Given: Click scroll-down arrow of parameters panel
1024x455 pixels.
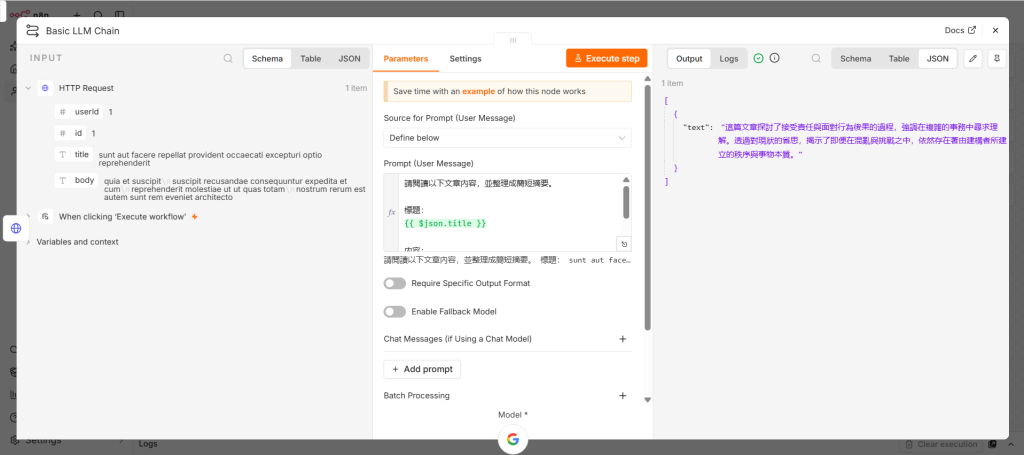Looking at the screenshot, I should click(x=647, y=400).
